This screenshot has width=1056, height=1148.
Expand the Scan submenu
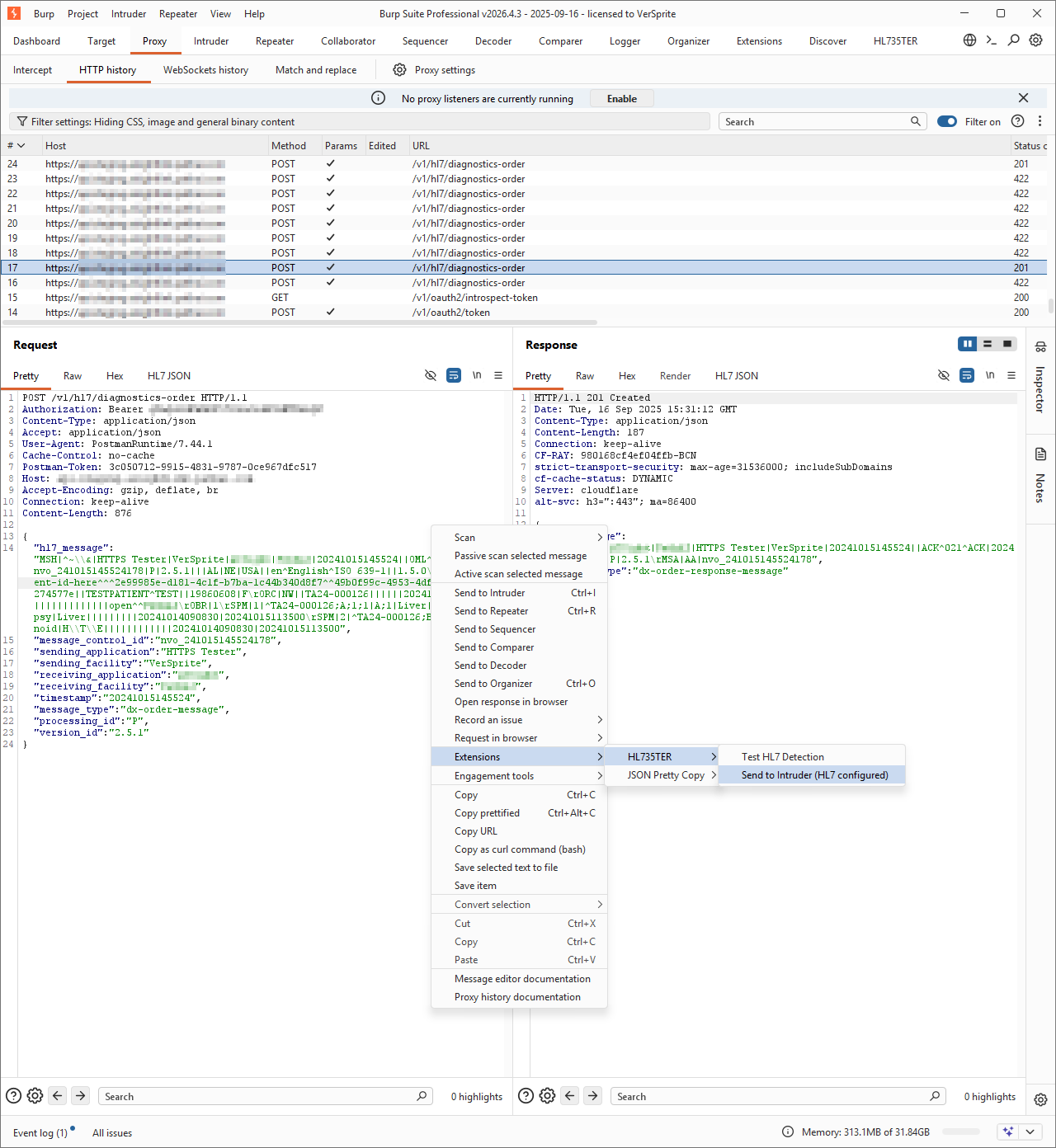[519, 537]
